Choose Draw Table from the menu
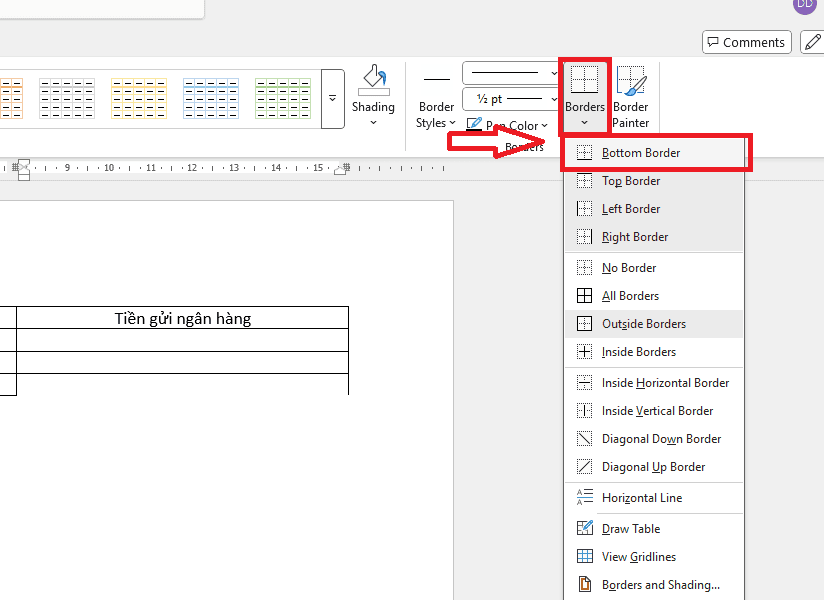 (630, 529)
